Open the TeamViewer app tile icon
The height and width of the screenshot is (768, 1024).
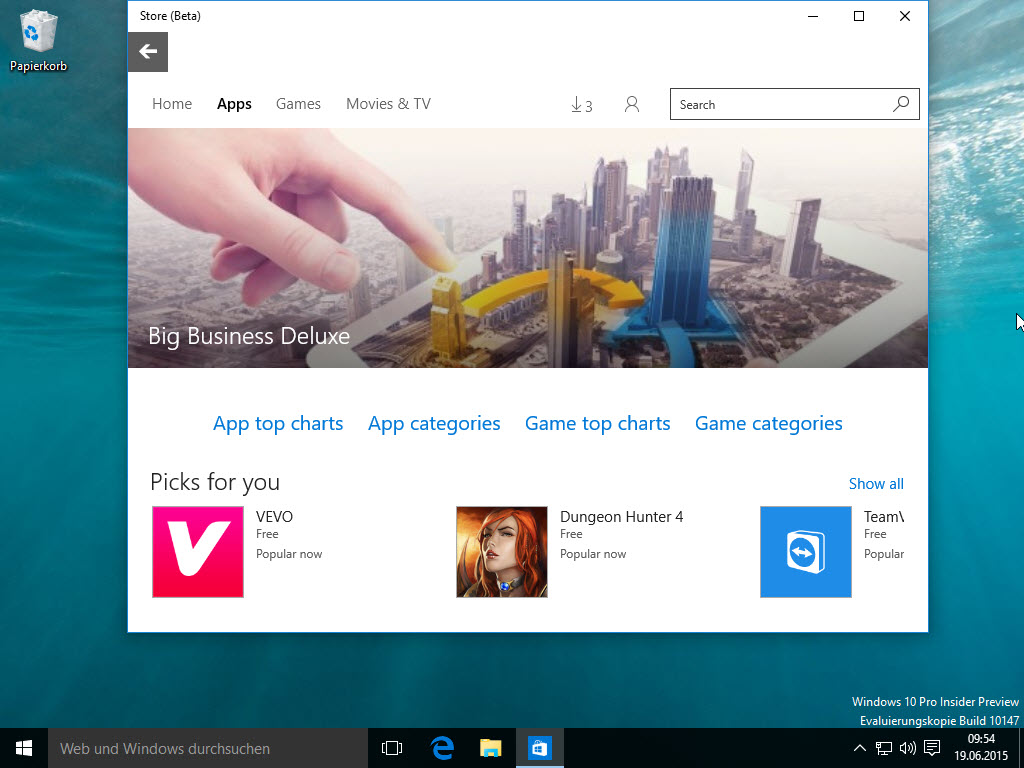coord(806,552)
